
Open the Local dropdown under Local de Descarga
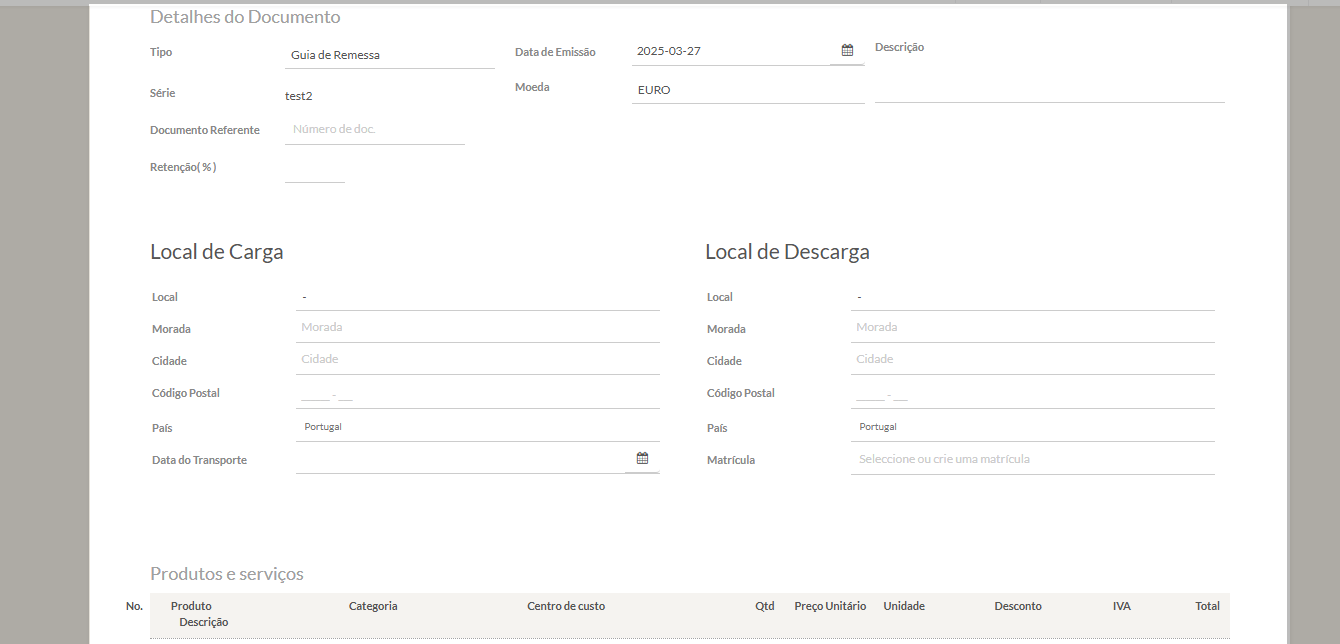1033,297
